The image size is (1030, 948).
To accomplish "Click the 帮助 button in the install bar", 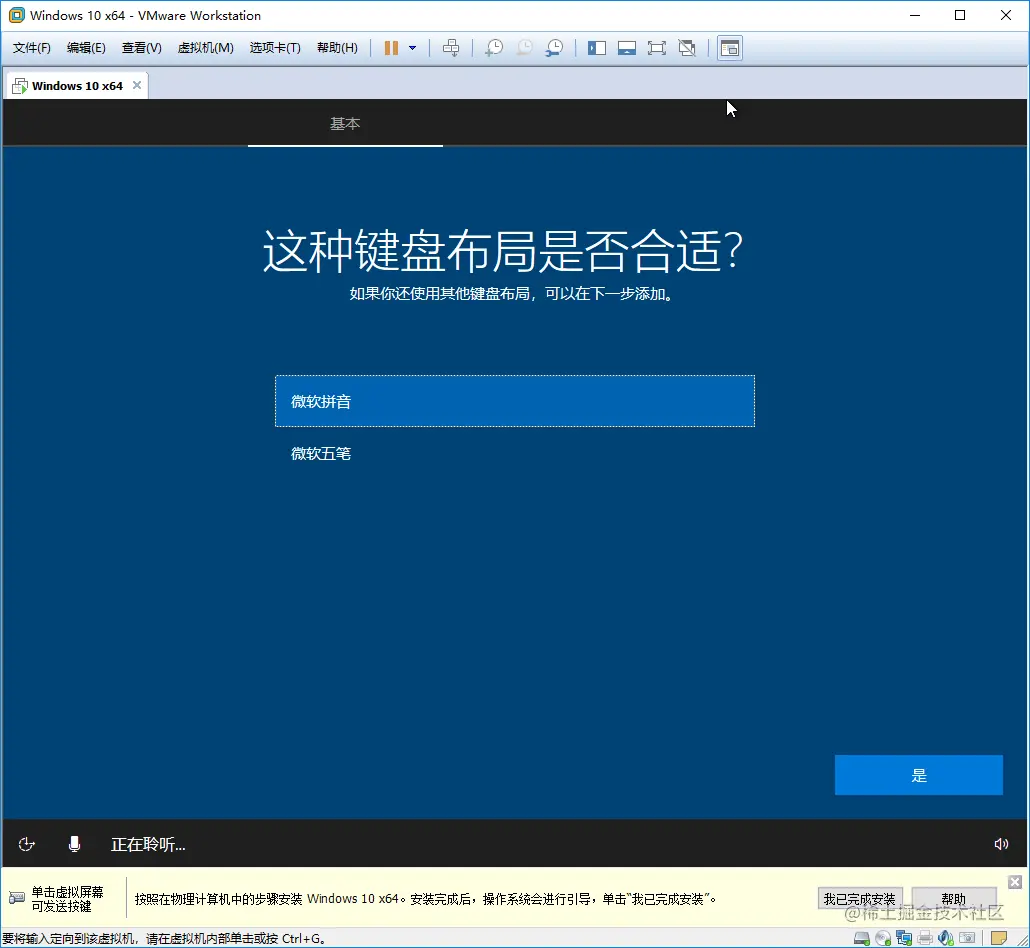I will [x=954, y=899].
